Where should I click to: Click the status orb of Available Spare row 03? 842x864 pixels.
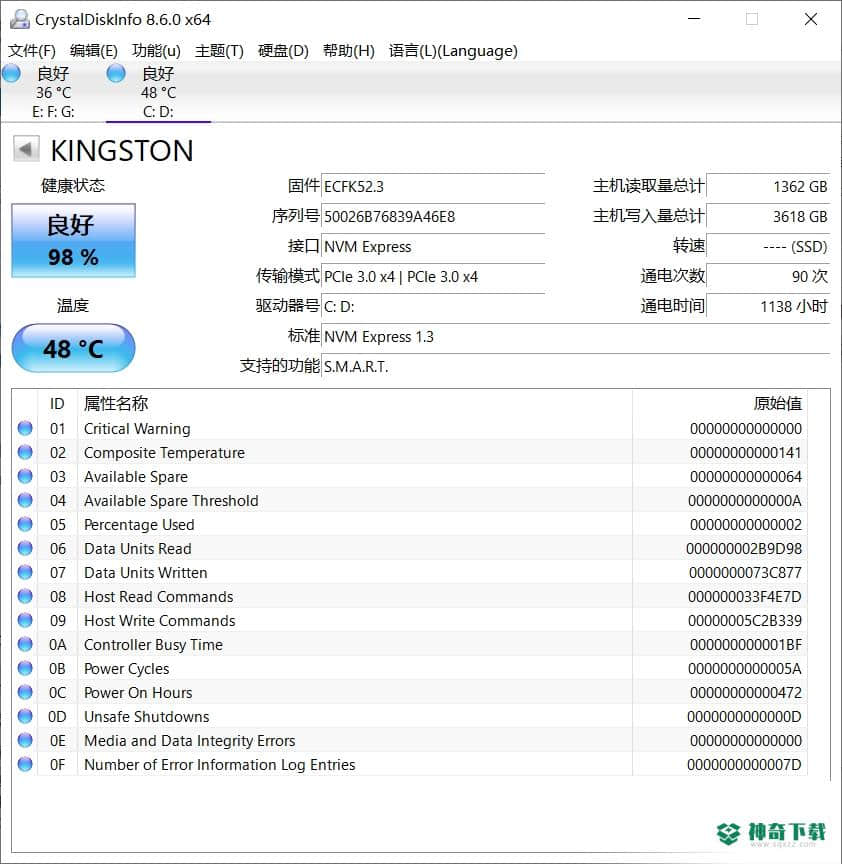pos(25,476)
